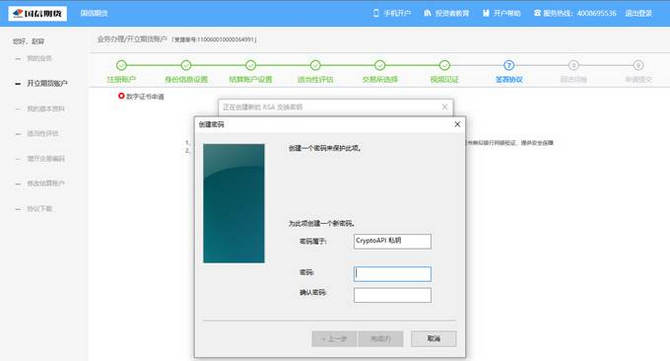Select 增开交易编码 in the left sidebar
670x361 pixels.
(46, 158)
